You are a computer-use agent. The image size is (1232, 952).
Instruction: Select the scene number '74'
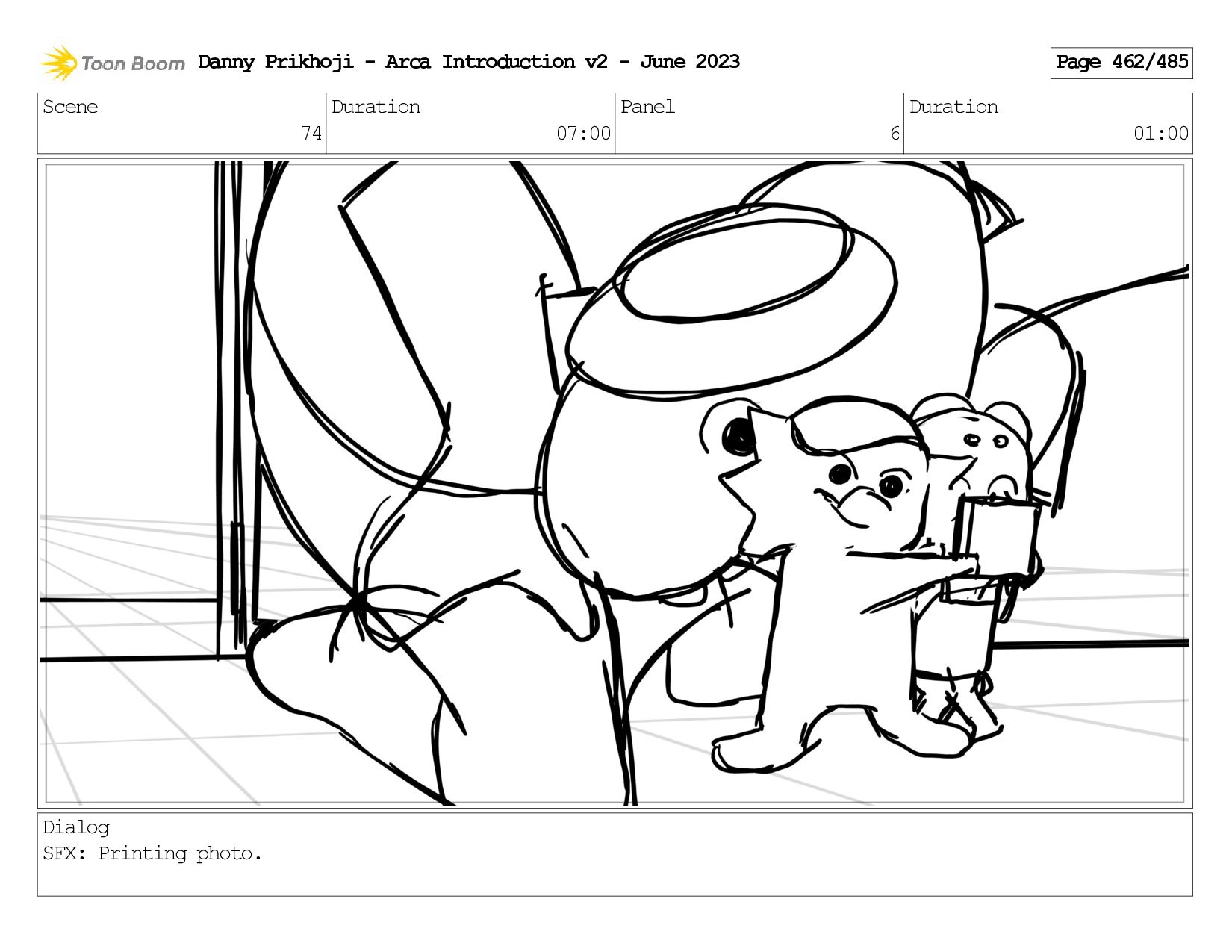311,134
